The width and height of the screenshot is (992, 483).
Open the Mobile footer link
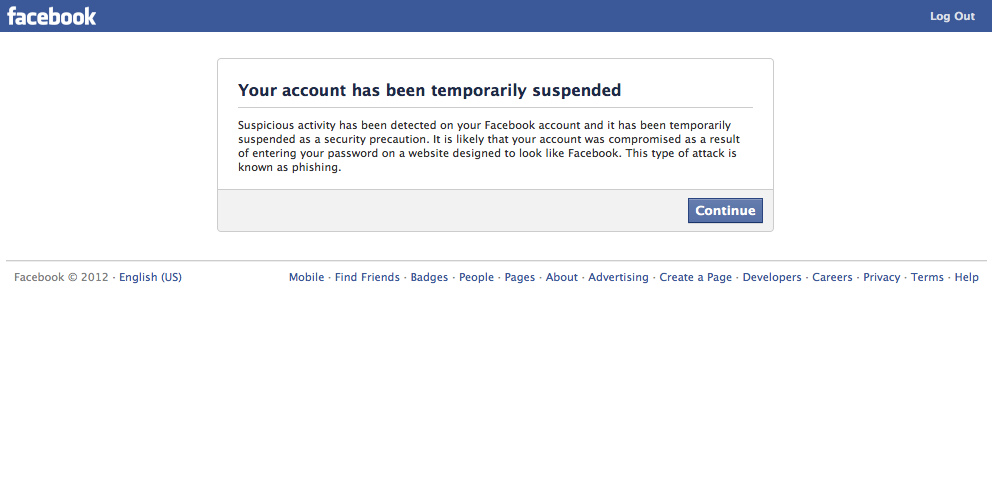(306, 278)
